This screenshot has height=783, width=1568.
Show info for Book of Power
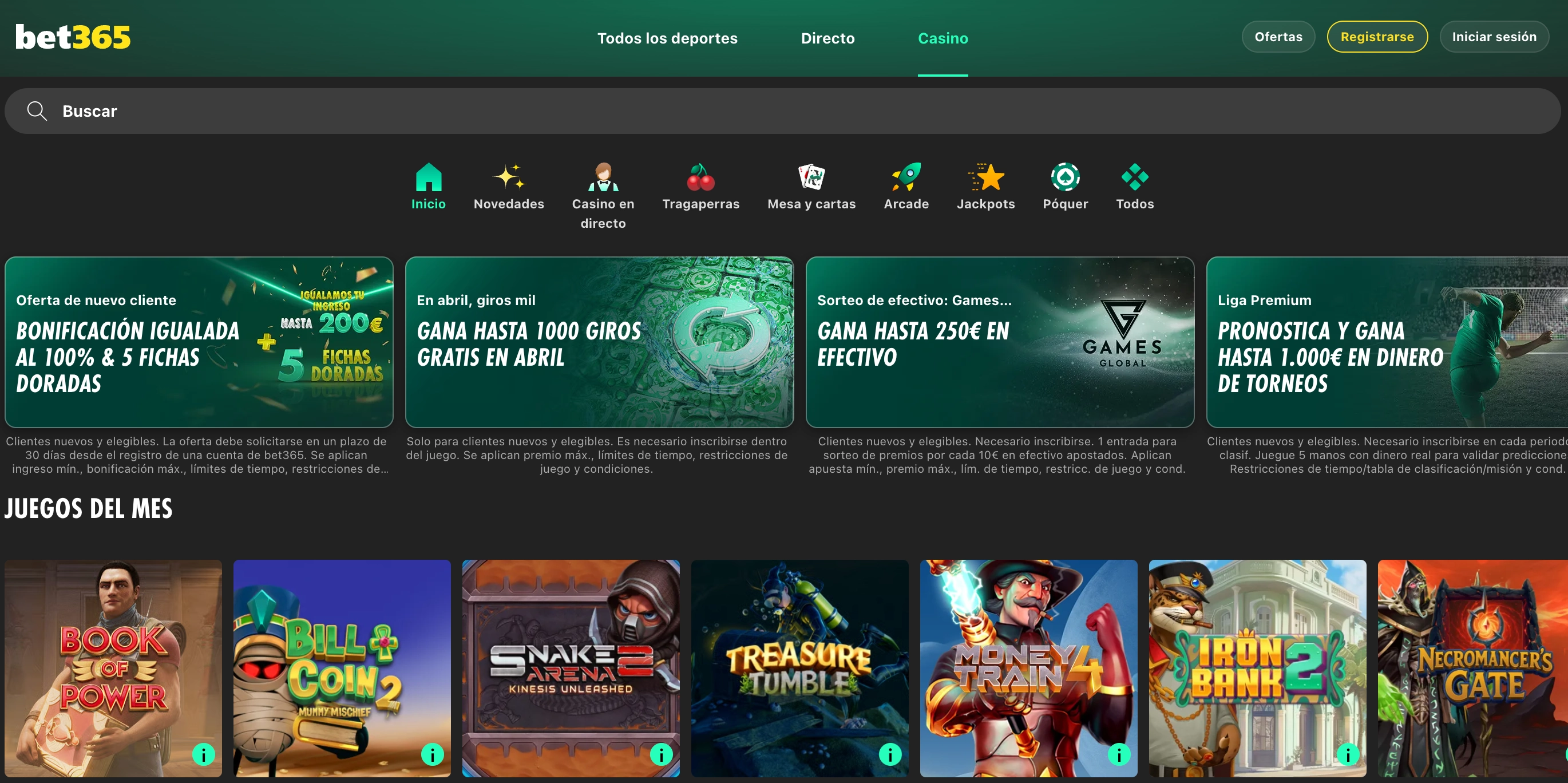point(203,754)
